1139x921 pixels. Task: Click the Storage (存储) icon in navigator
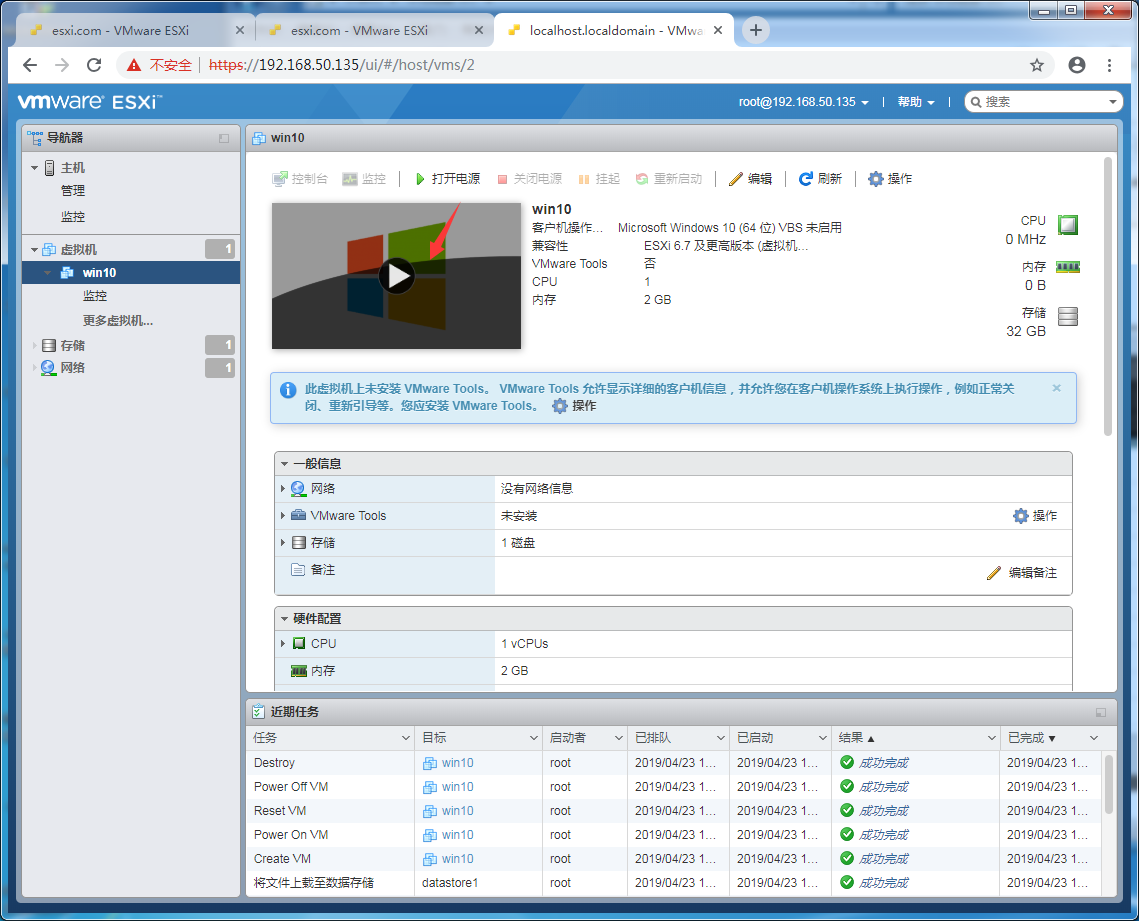point(49,346)
